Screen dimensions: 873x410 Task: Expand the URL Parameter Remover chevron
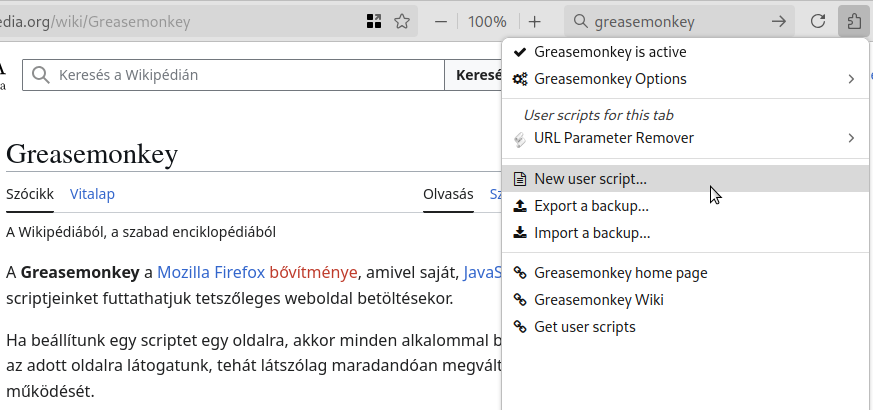pos(851,138)
